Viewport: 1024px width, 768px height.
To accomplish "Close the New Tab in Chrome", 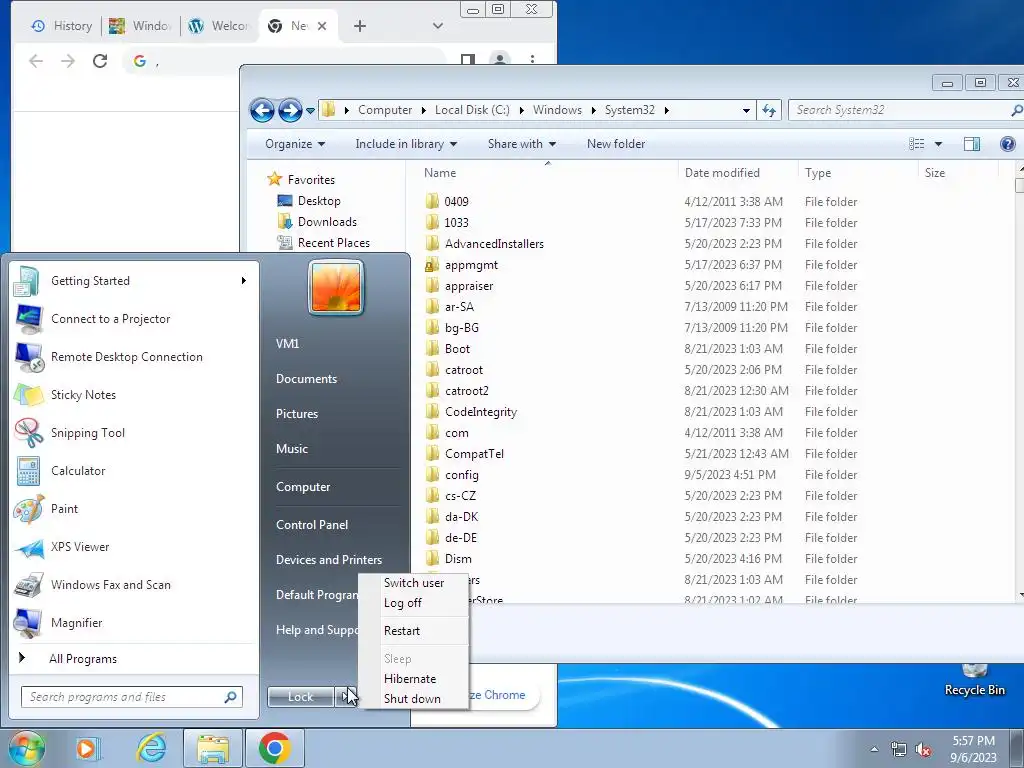I will pyautogui.click(x=322, y=26).
